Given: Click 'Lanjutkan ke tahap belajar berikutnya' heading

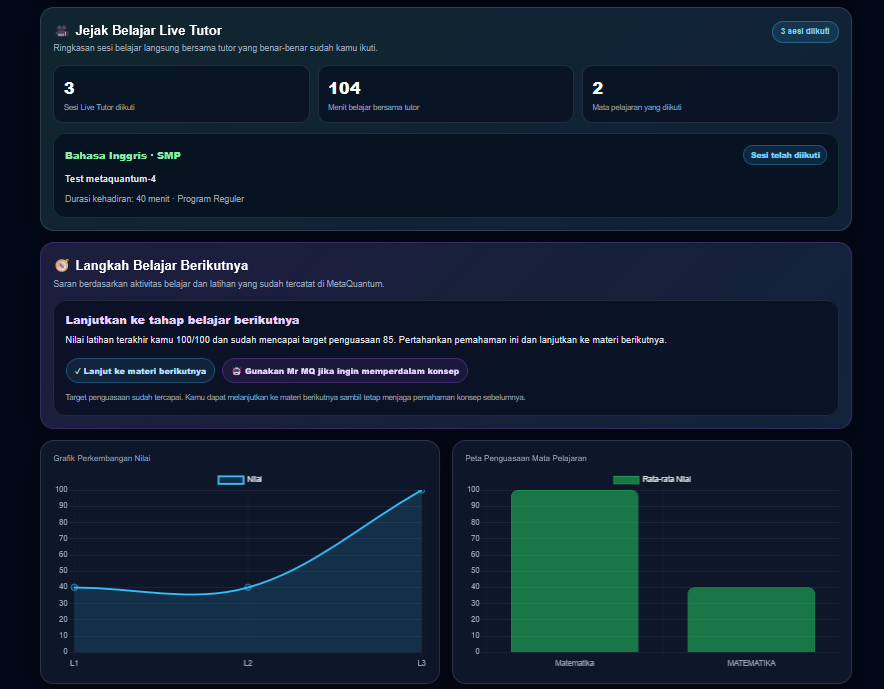Looking at the screenshot, I should tap(182, 320).
